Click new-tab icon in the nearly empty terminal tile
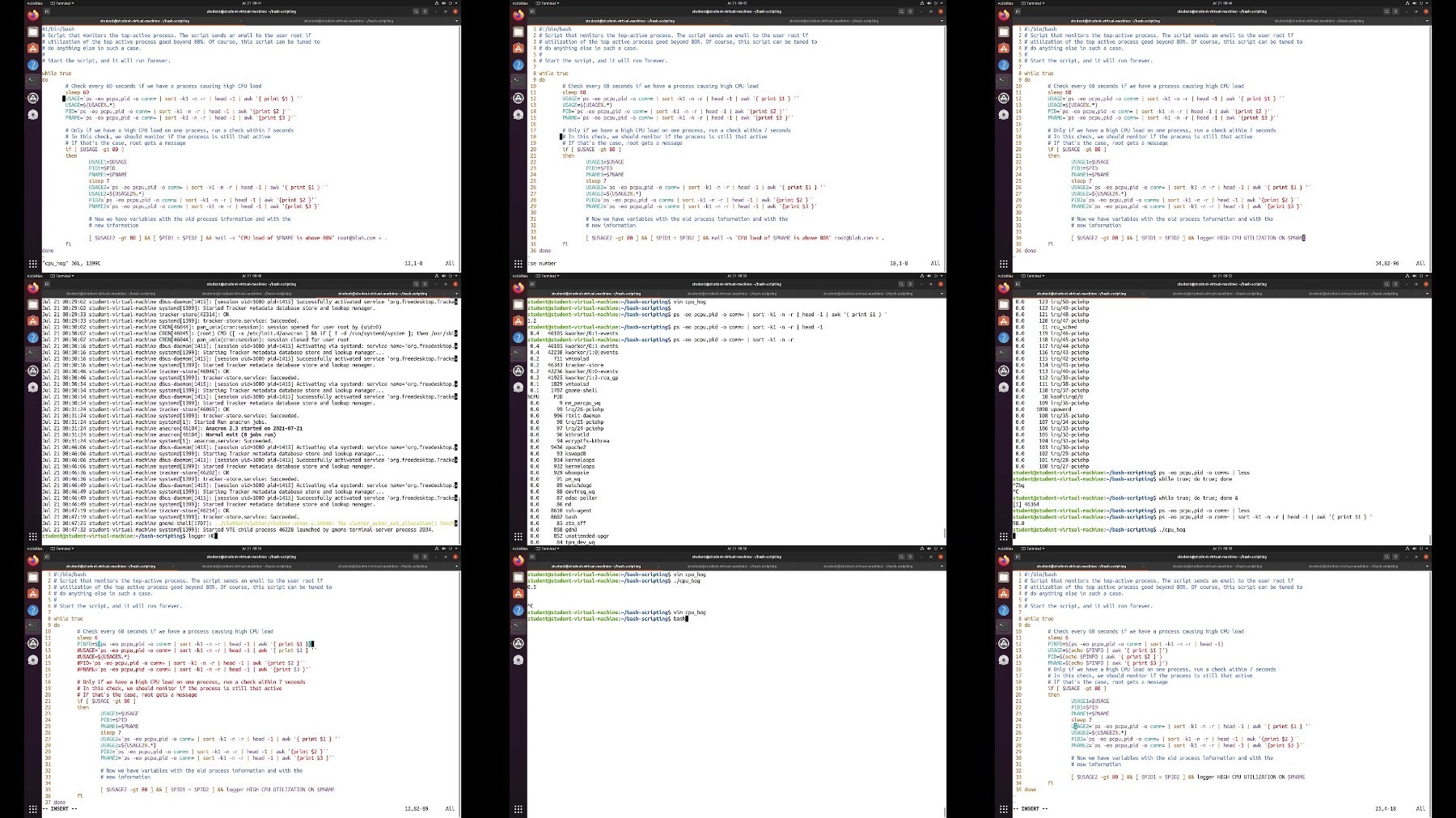The height and width of the screenshot is (818, 1456). point(532,557)
